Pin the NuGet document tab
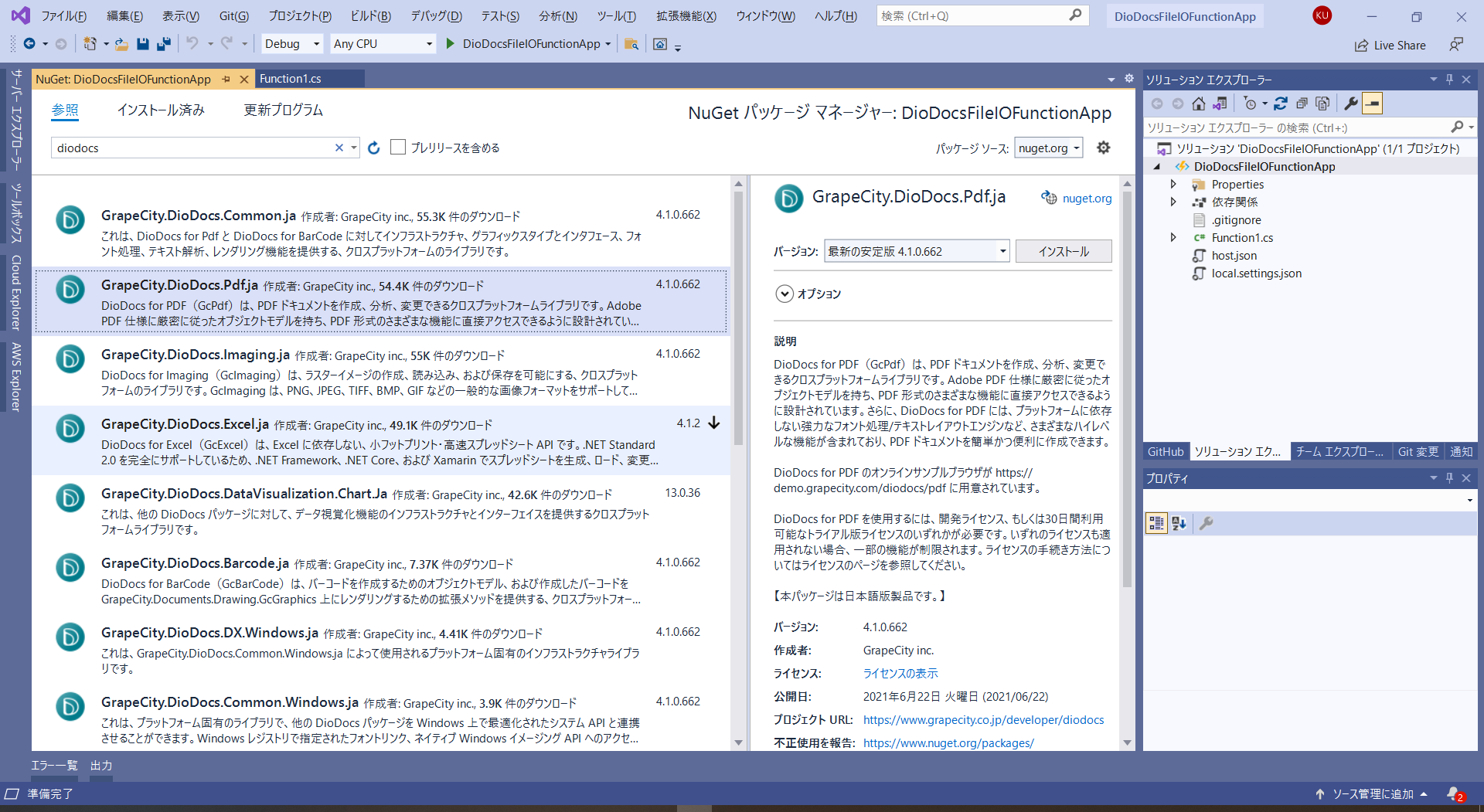This screenshot has height=812, width=1484. [x=226, y=79]
